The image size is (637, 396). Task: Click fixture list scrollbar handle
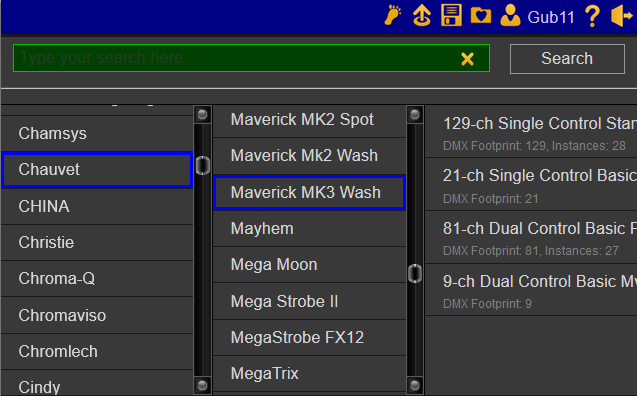coord(415,273)
